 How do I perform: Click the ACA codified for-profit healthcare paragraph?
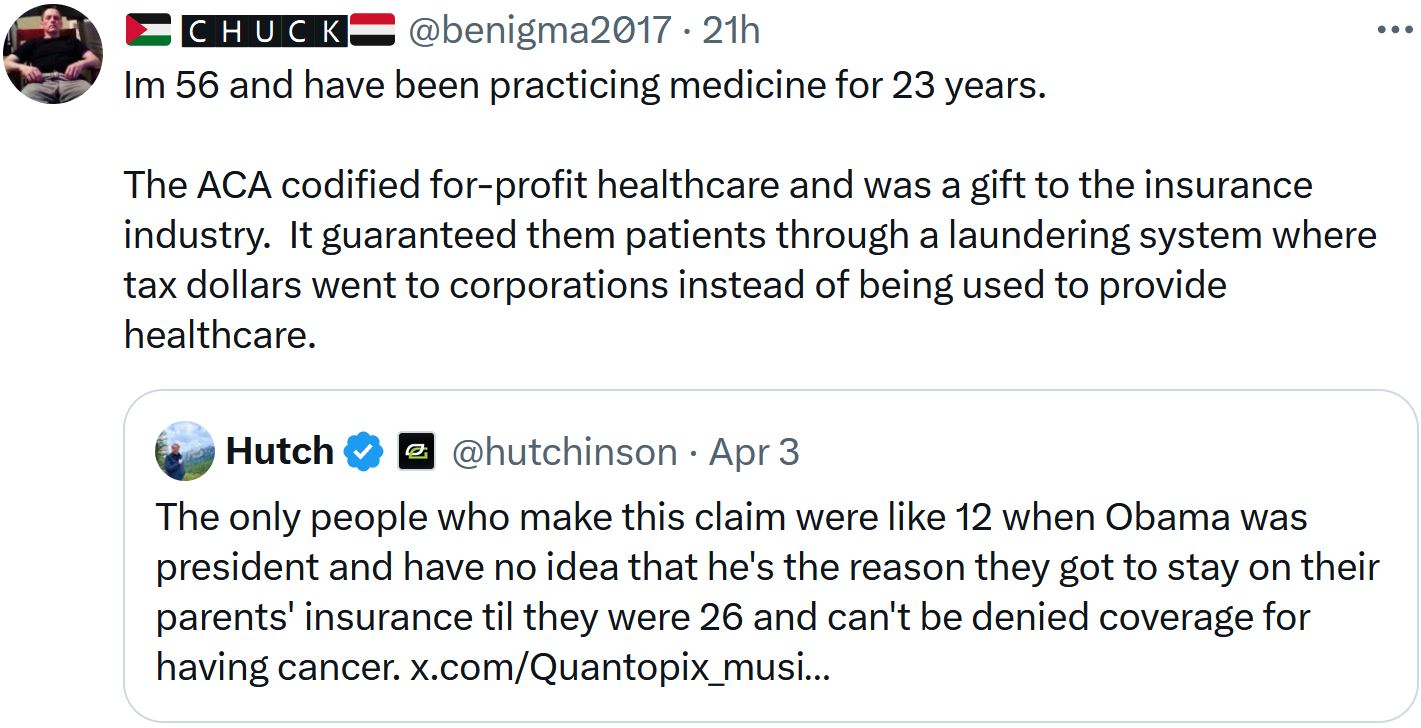pos(750,260)
